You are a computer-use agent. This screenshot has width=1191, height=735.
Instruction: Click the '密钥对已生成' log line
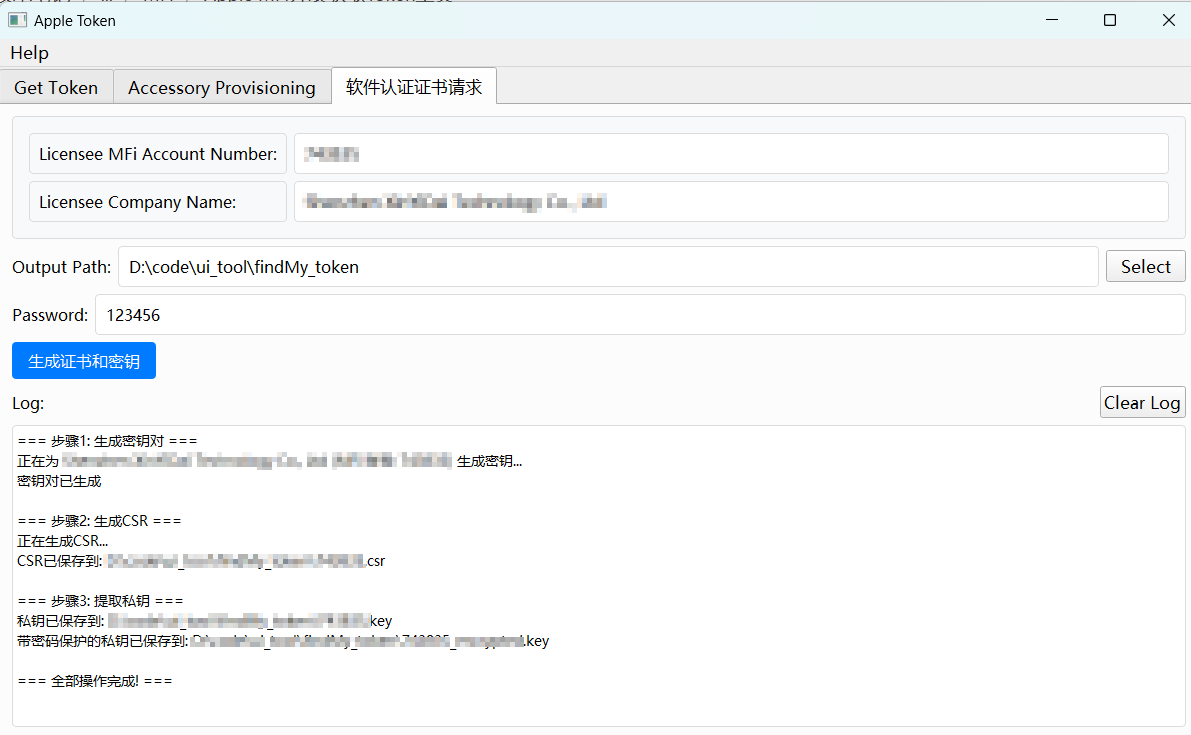click(x=59, y=481)
